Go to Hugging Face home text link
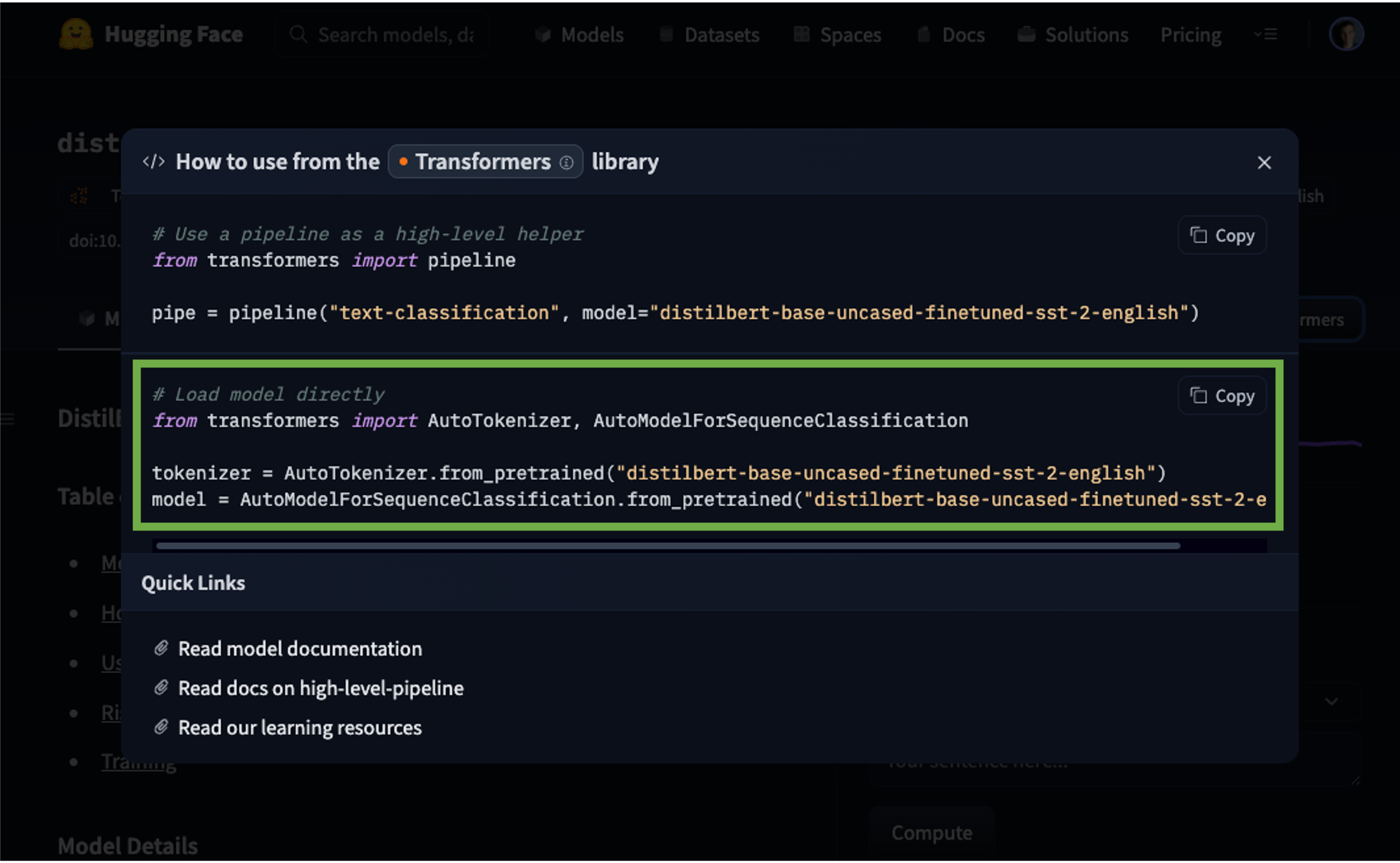The height and width of the screenshot is (863, 1400). tap(173, 34)
